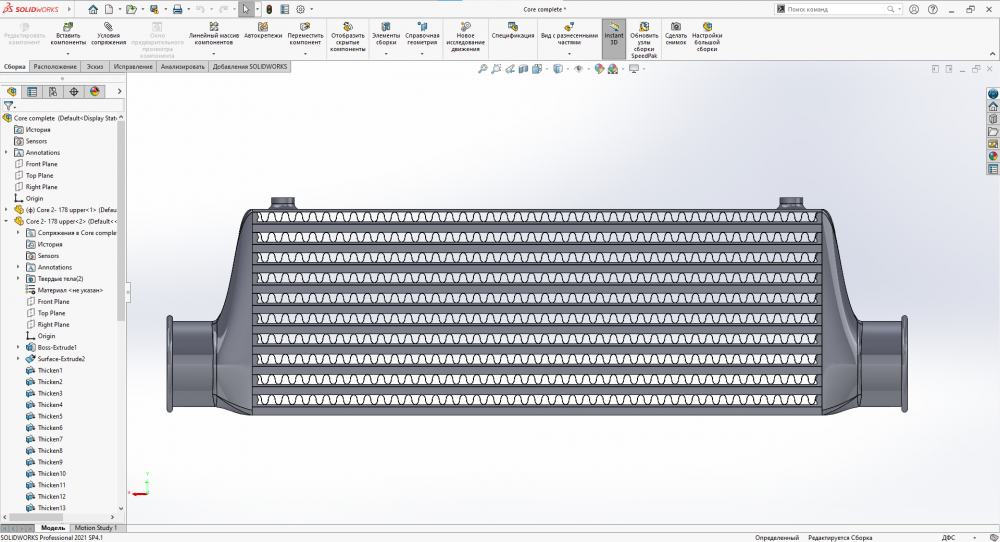Click Отобразить скрытые компоненты tool
Screen dimensions: 1000x542
click(x=348, y=38)
